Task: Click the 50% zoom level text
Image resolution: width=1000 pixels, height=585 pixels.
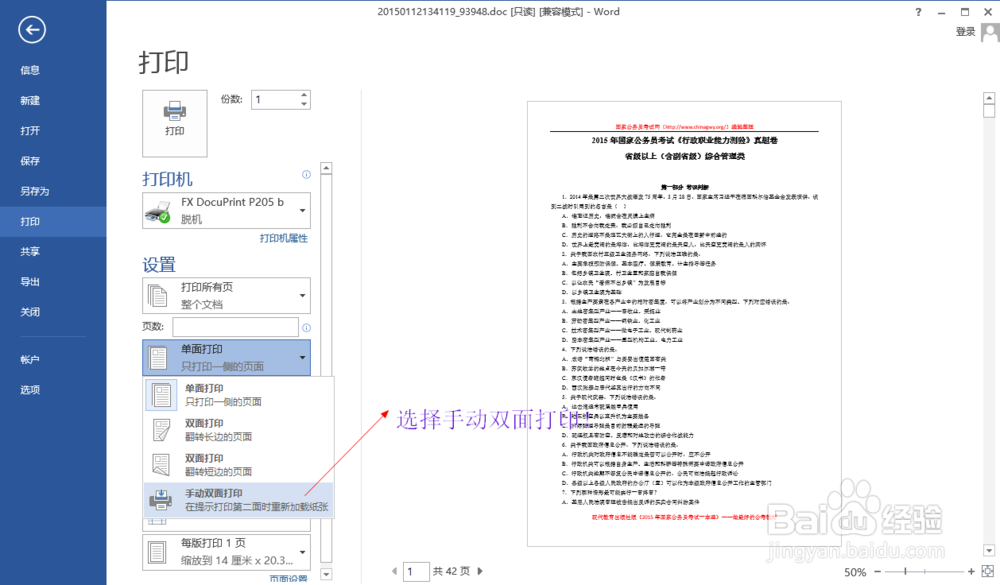Action: pos(855,572)
